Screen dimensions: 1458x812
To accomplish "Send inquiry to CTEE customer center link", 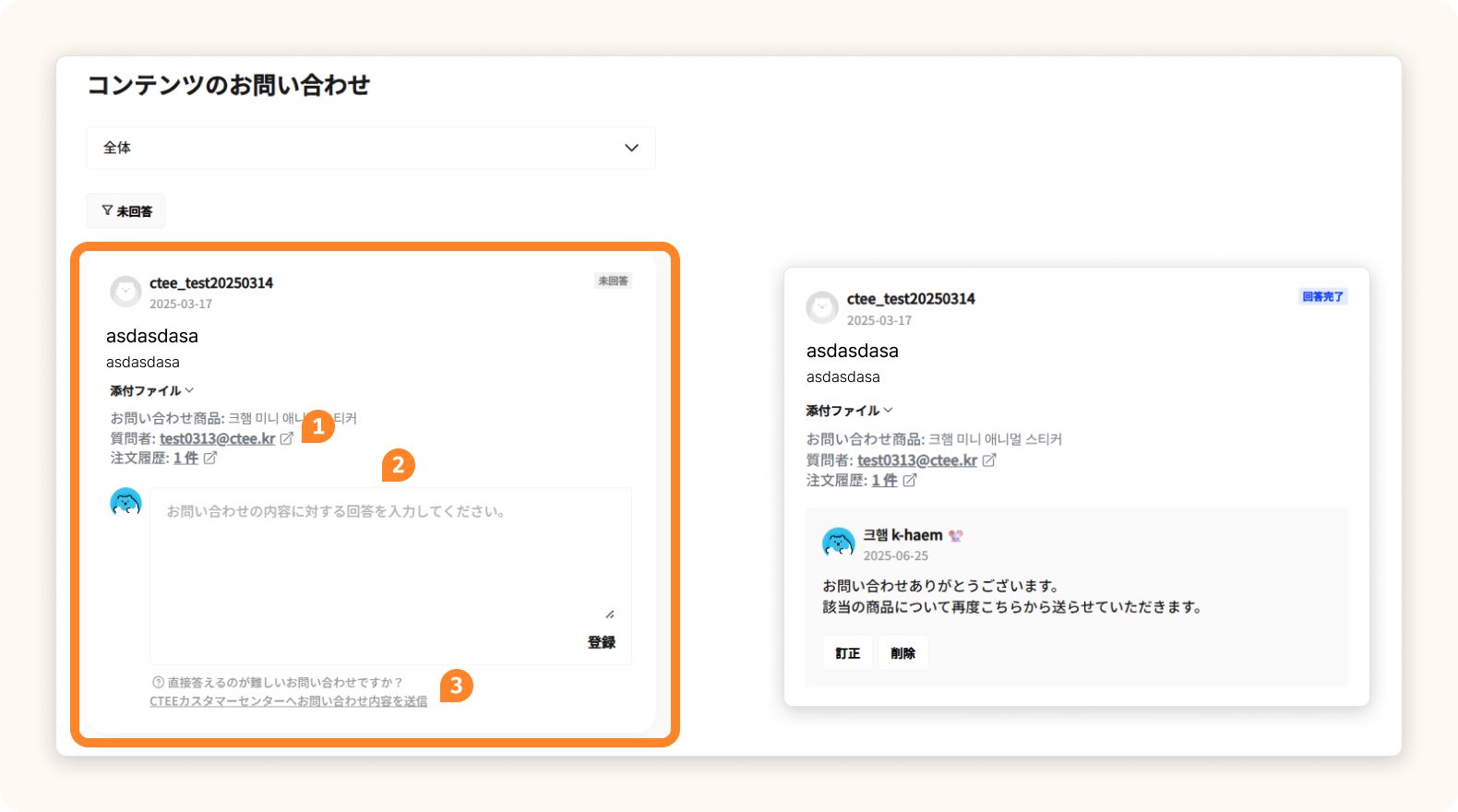I will click(288, 701).
